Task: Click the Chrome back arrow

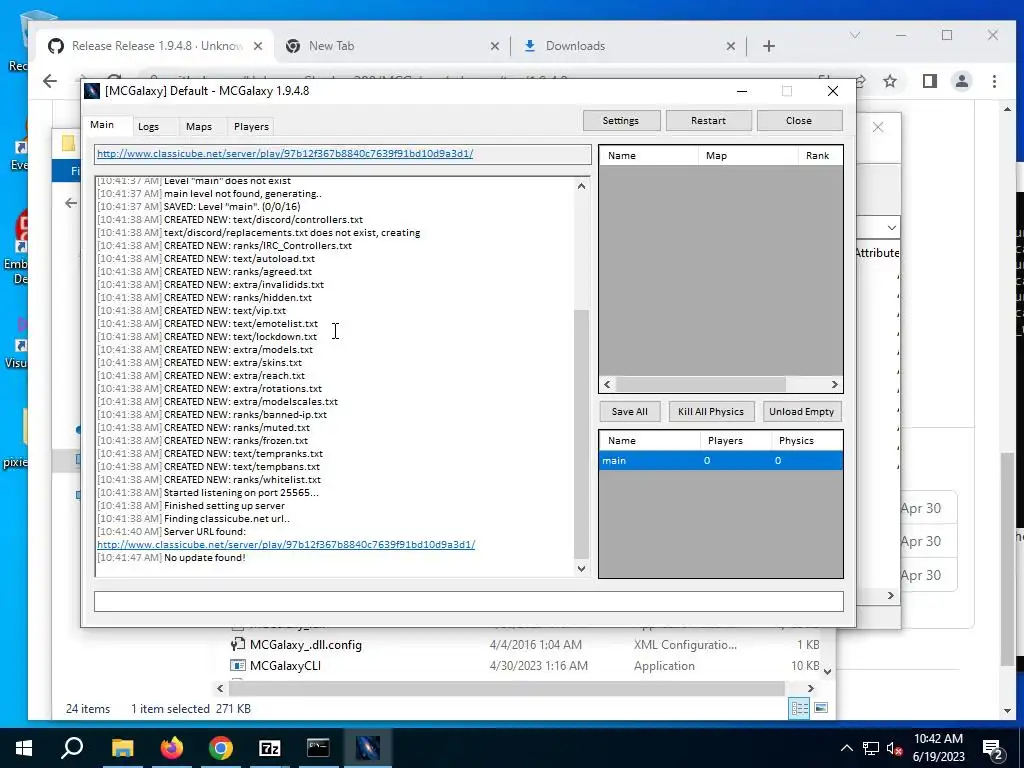Action: click(x=50, y=81)
